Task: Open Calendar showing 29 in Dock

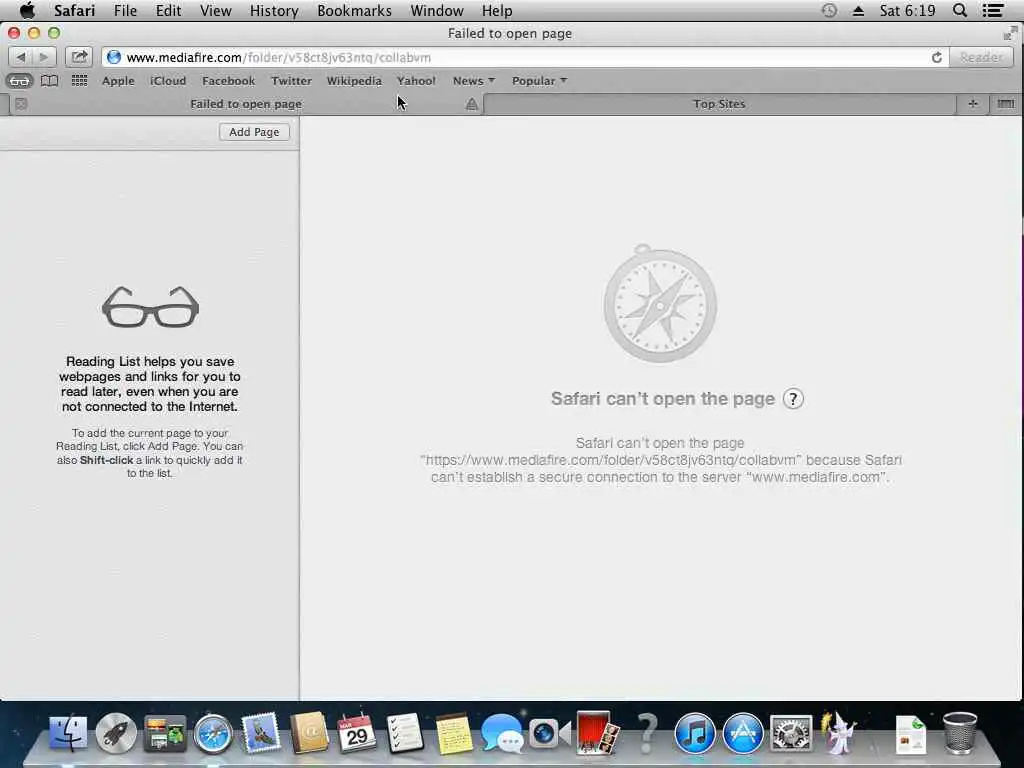Action: [x=357, y=733]
